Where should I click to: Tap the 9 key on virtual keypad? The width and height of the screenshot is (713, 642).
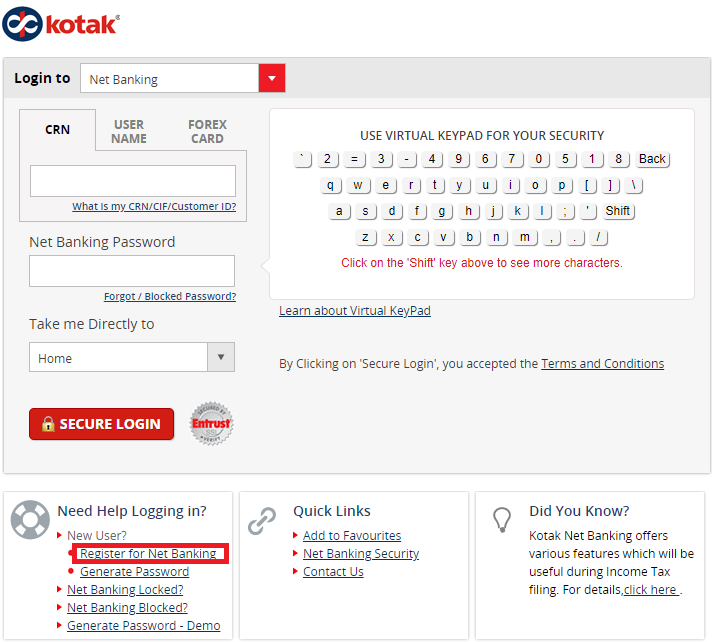pyautogui.click(x=458, y=159)
